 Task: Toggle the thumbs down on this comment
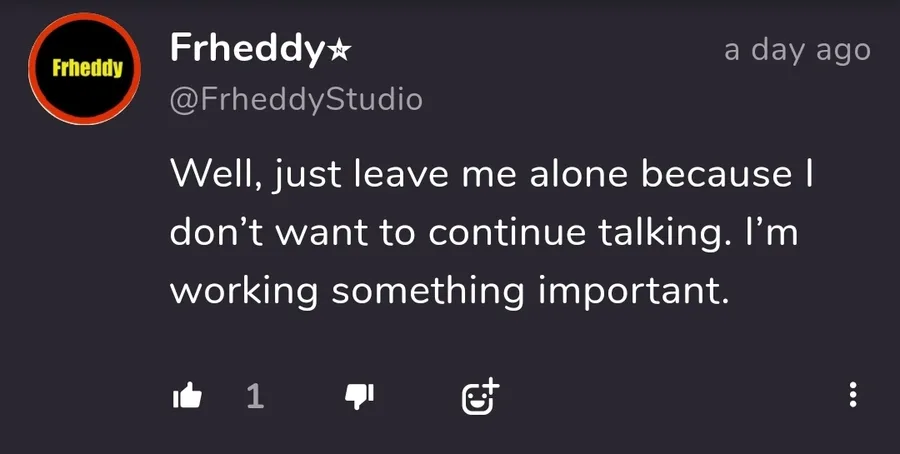click(x=358, y=397)
